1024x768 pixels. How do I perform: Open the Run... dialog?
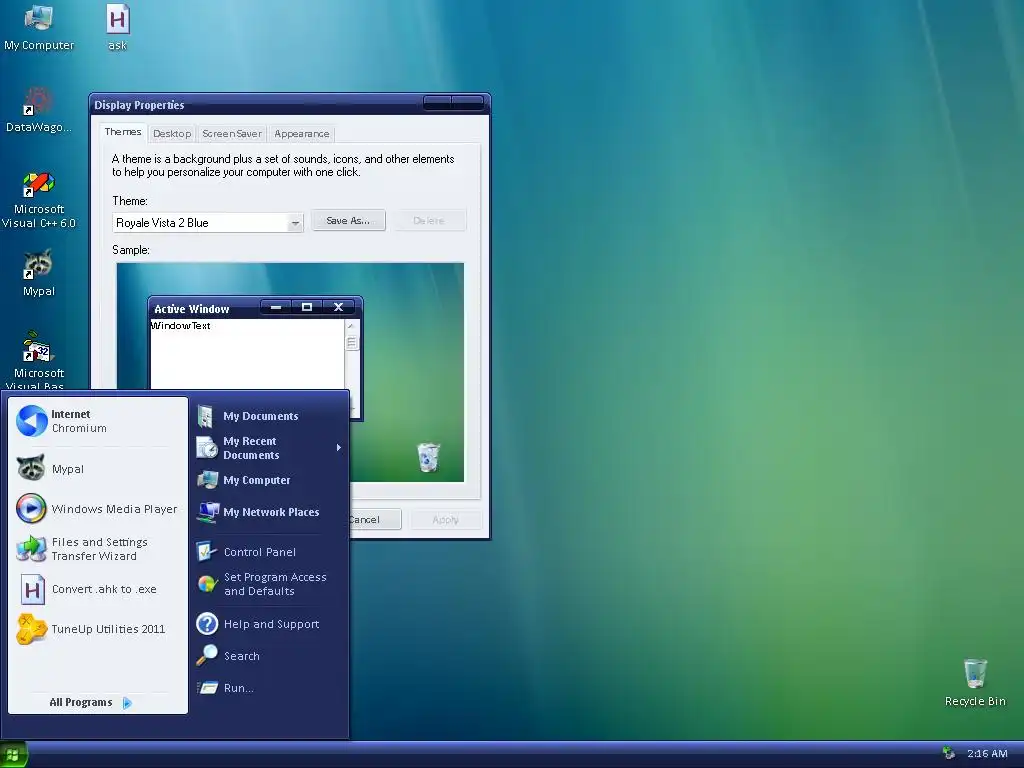[x=269, y=688]
